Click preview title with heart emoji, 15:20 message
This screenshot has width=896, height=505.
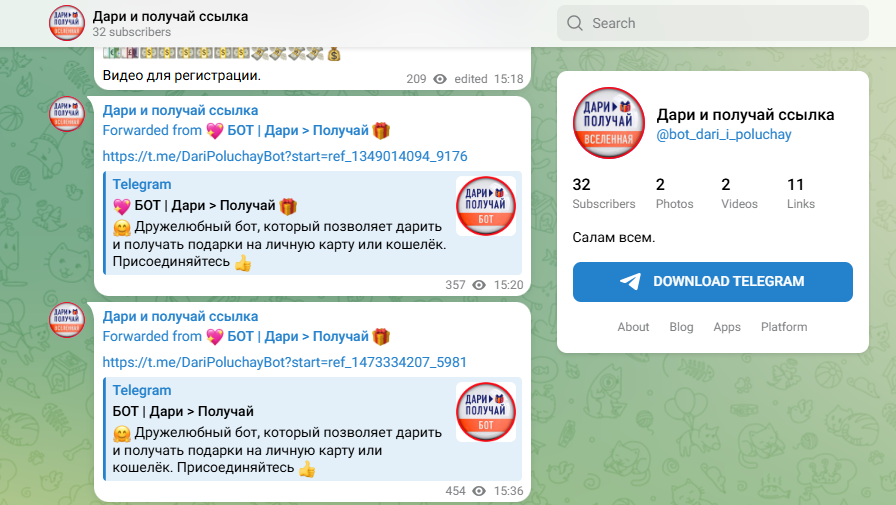(x=205, y=206)
